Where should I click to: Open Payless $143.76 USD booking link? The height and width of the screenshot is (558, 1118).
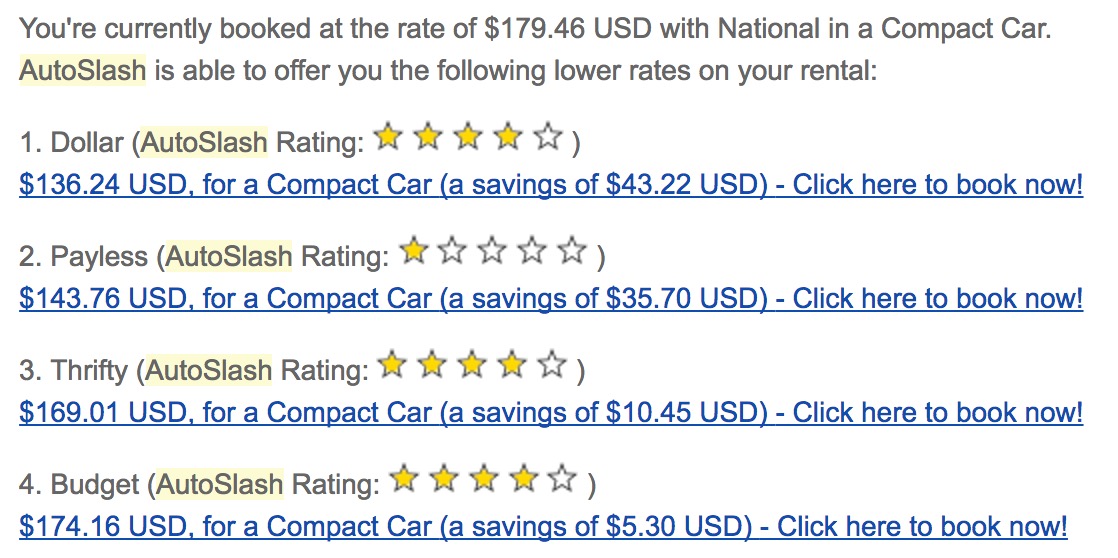pos(550,298)
